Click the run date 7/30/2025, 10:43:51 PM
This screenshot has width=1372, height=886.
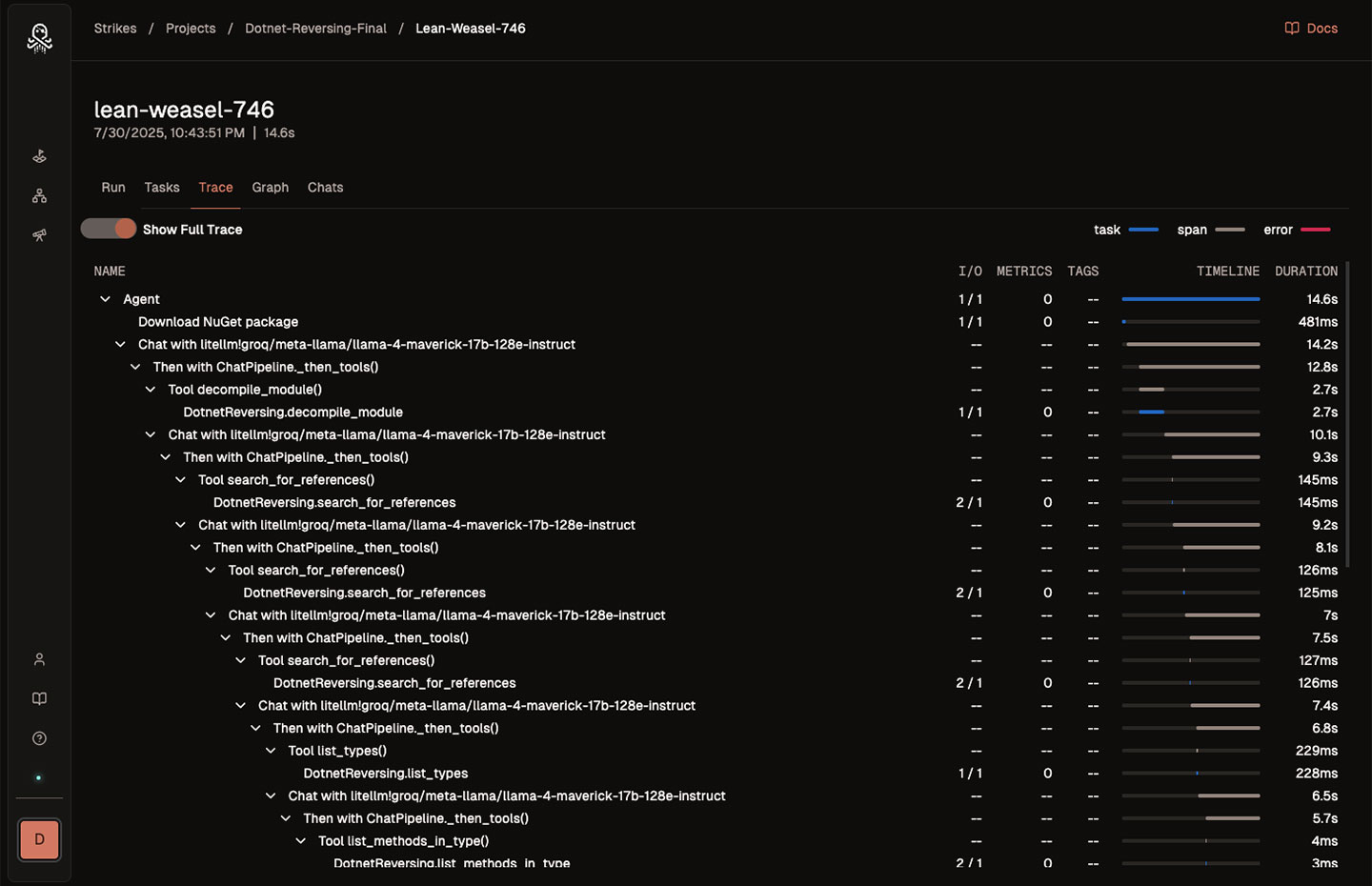click(x=170, y=133)
